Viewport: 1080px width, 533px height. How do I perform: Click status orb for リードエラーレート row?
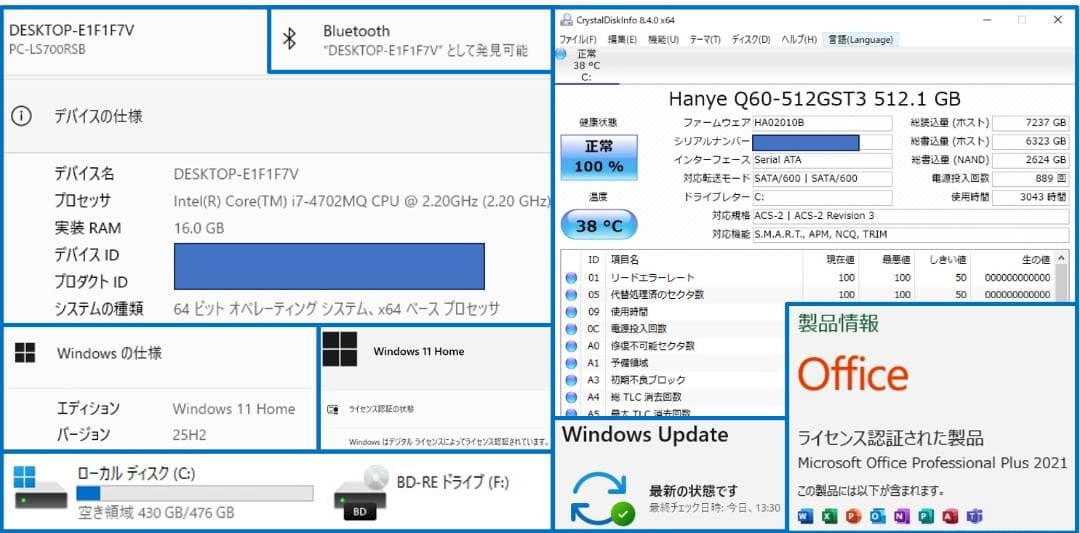click(571, 278)
